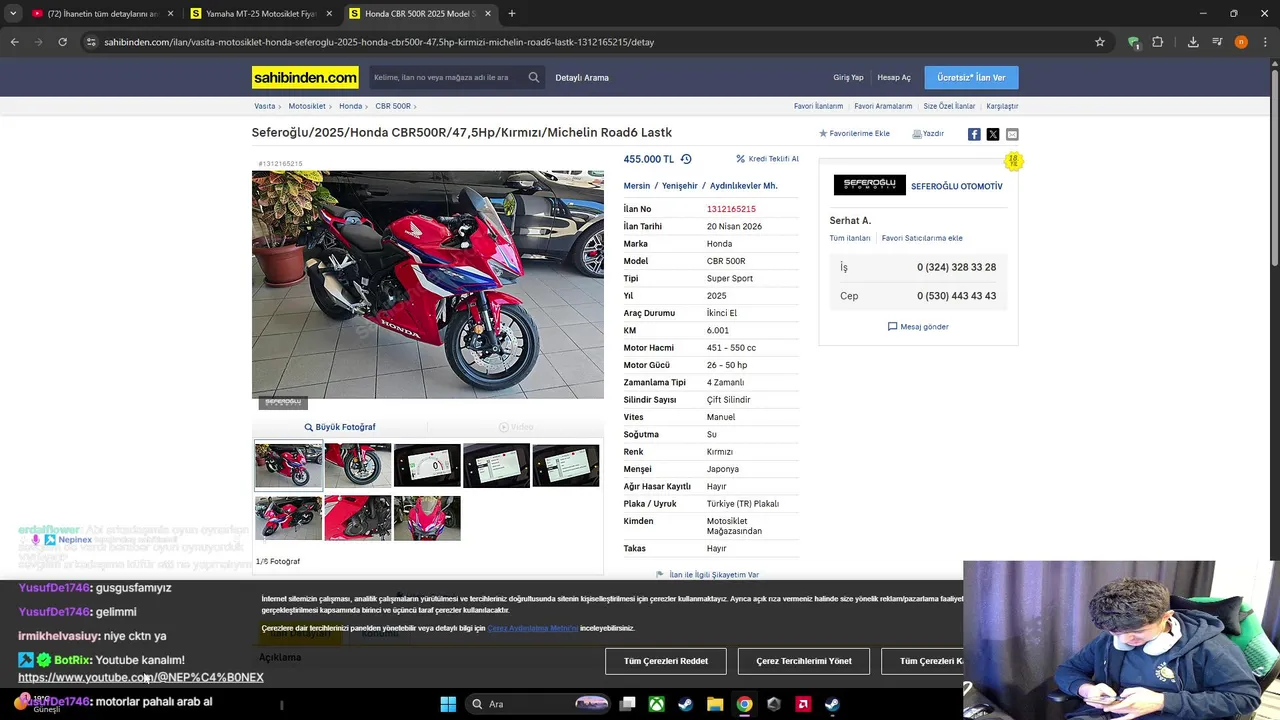Open Chrome extensions puzzle icon
The image size is (1280, 720).
1158,42
